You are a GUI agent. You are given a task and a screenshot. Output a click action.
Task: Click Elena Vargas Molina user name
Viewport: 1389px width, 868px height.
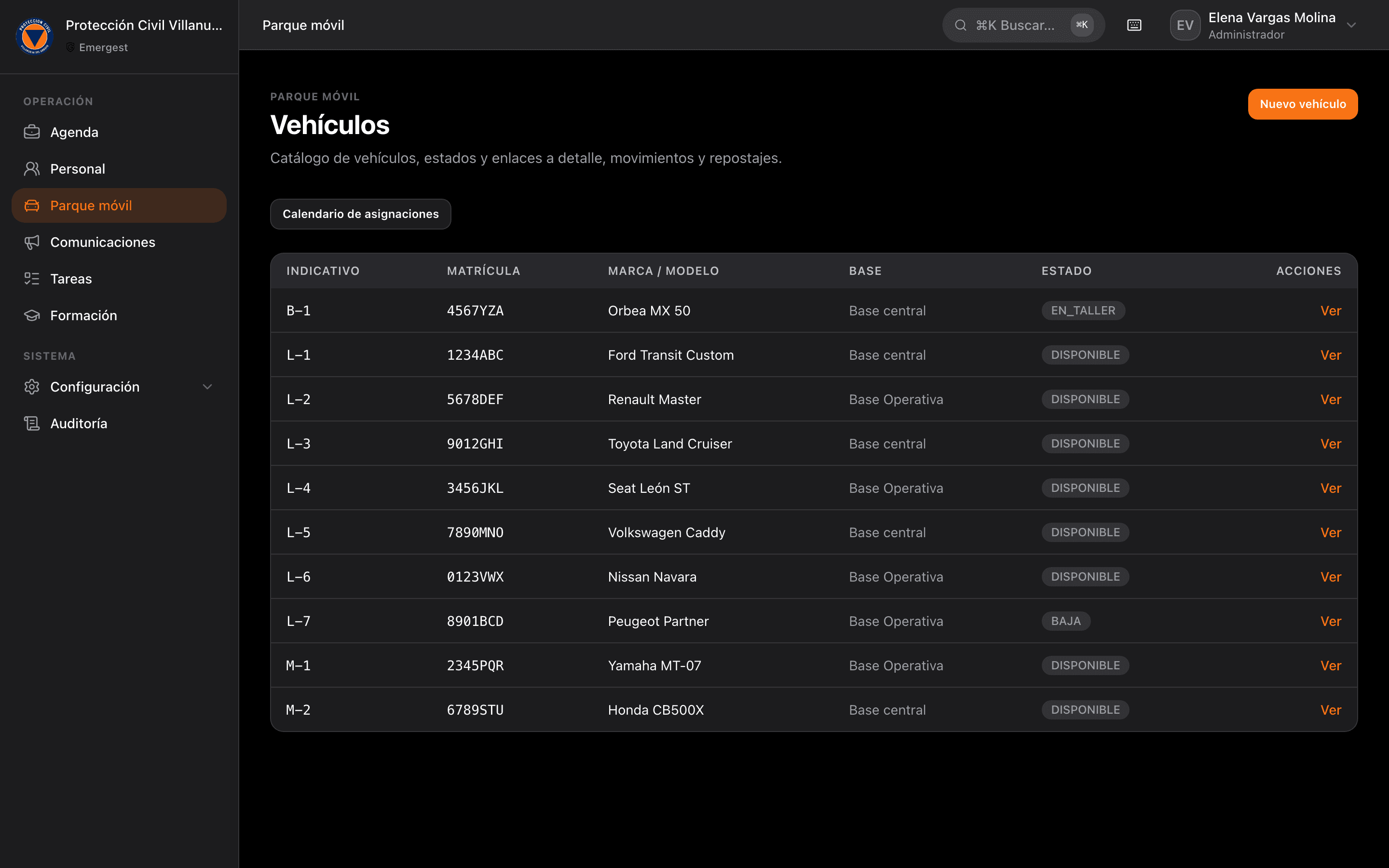[x=1272, y=17]
